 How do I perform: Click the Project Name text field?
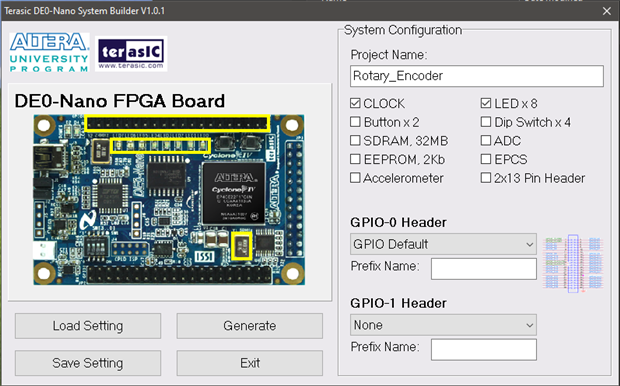477,76
